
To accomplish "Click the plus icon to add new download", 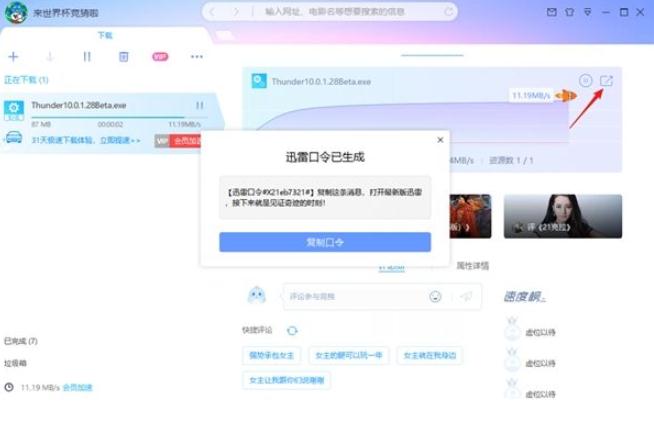I will coord(13,57).
